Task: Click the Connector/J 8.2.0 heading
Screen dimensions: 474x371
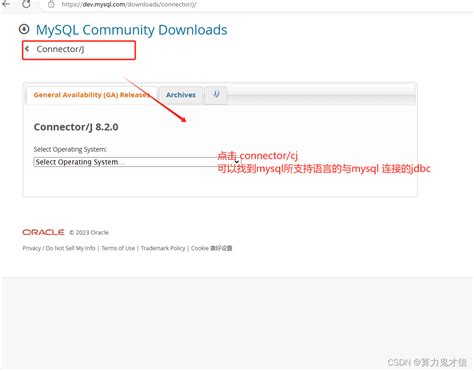Action: click(x=76, y=127)
